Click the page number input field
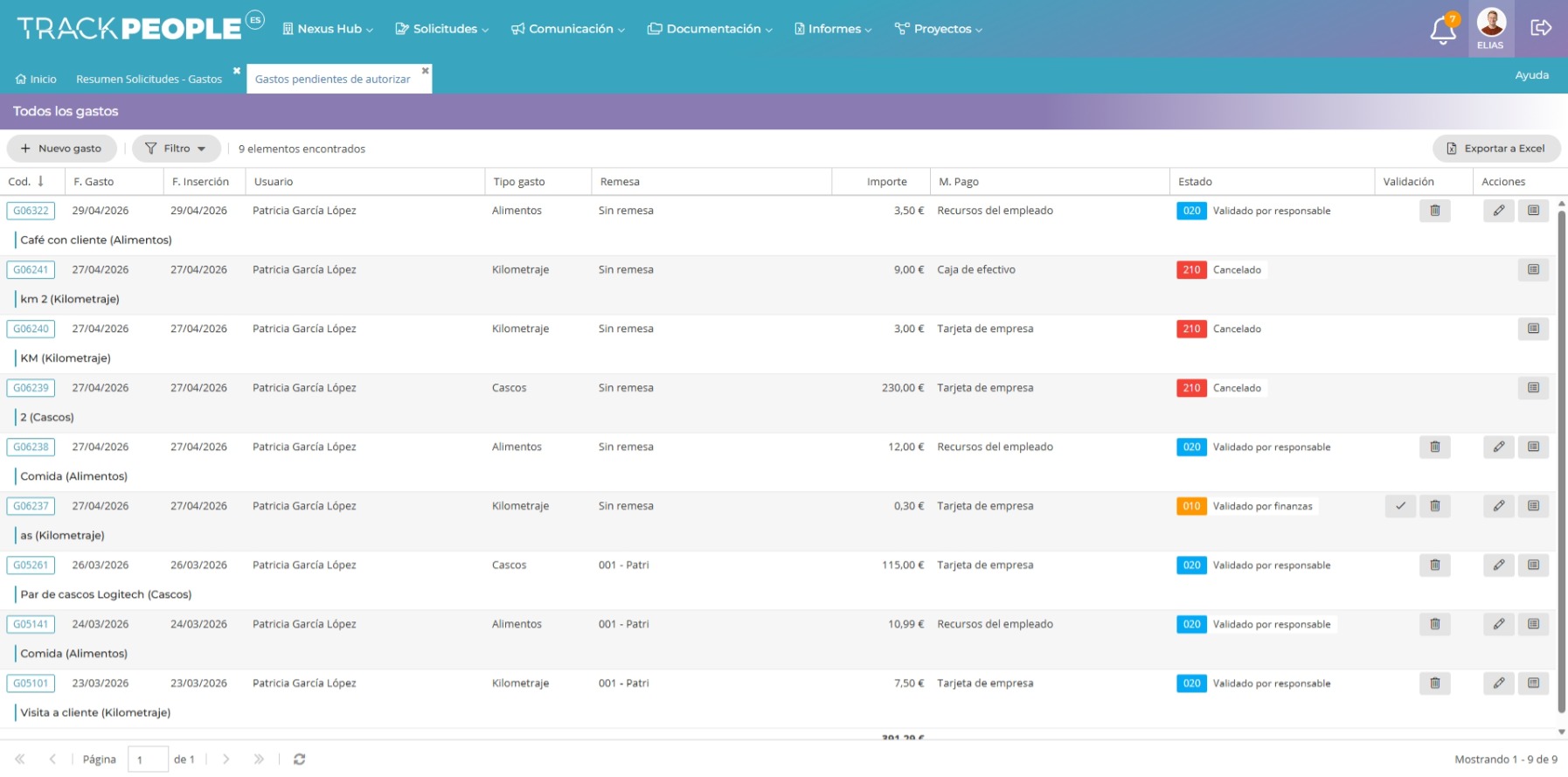 point(148,760)
